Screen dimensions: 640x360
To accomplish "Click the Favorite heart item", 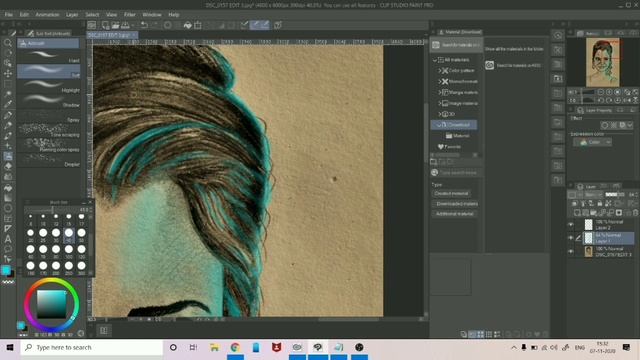I will 449,147.
